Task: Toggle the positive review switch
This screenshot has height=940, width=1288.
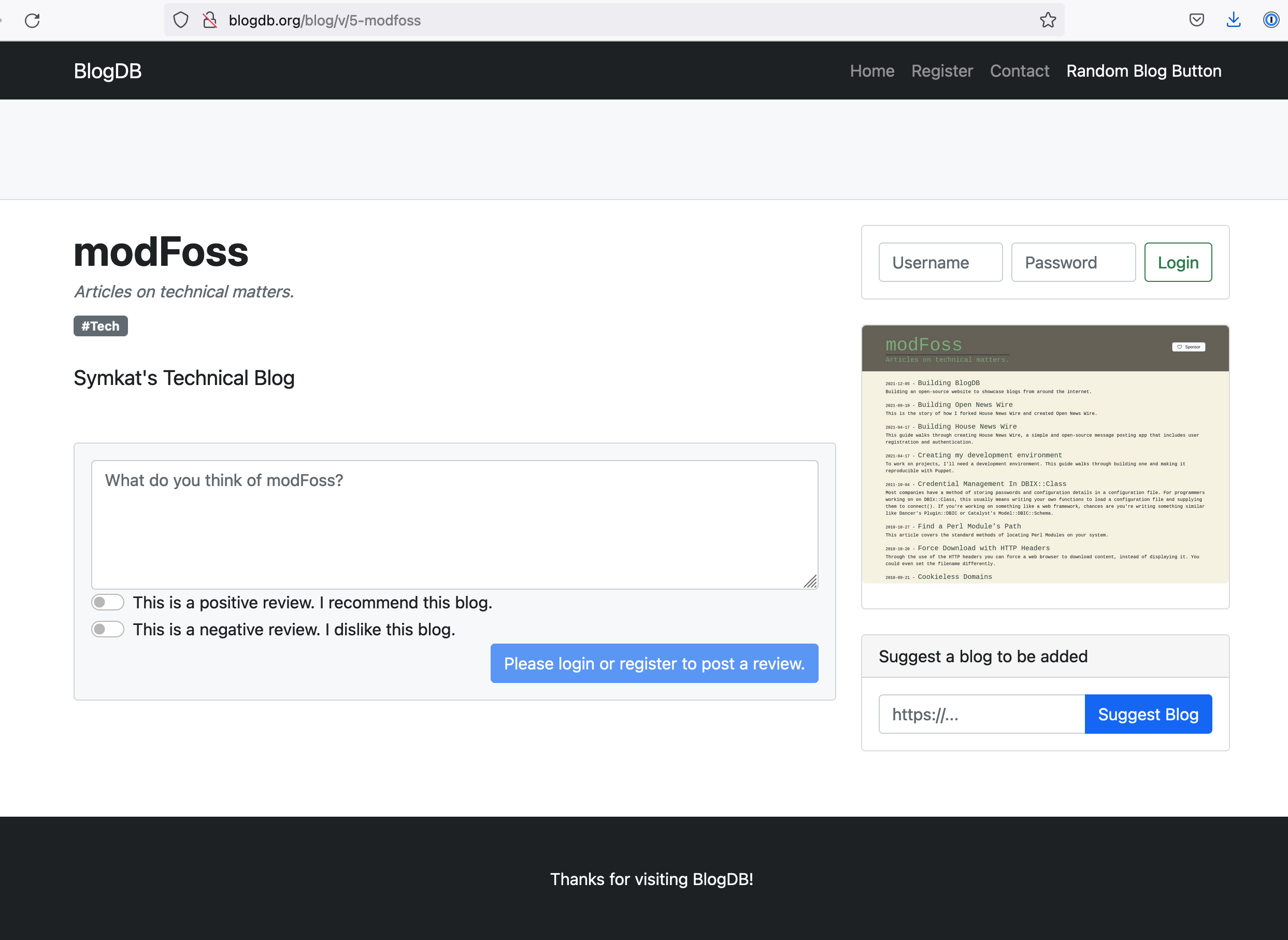Action: click(x=108, y=602)
